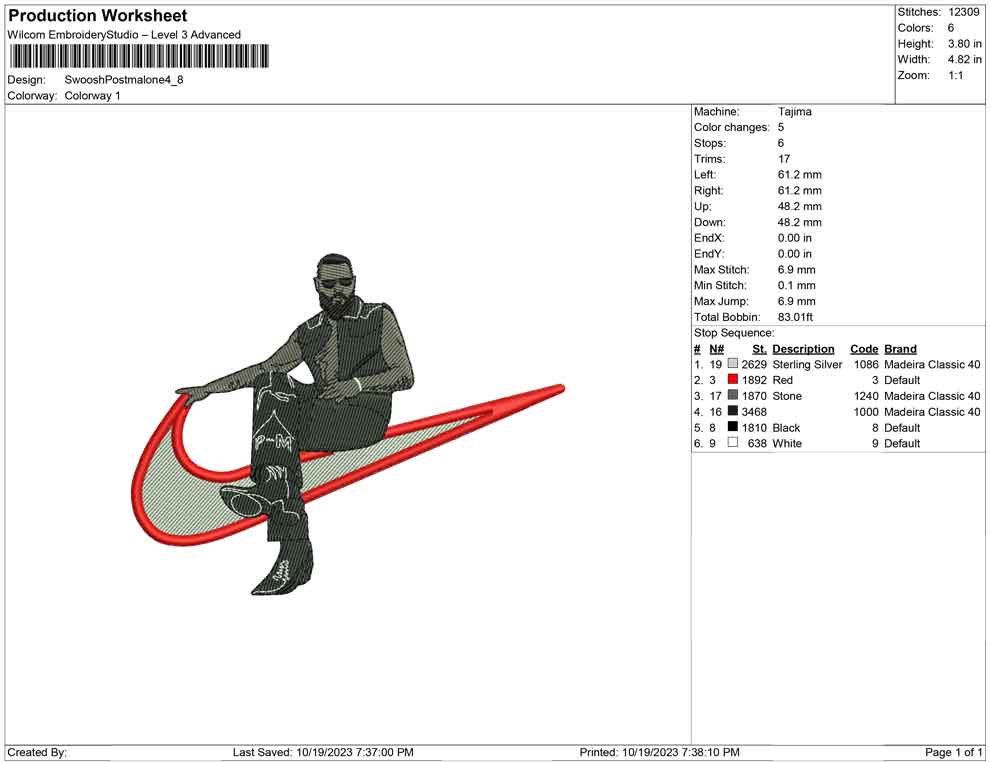Image resolution: width=990 pixels, height=762 pixels.
Task: Click the Description column header
Action: [x=803, y=349]
